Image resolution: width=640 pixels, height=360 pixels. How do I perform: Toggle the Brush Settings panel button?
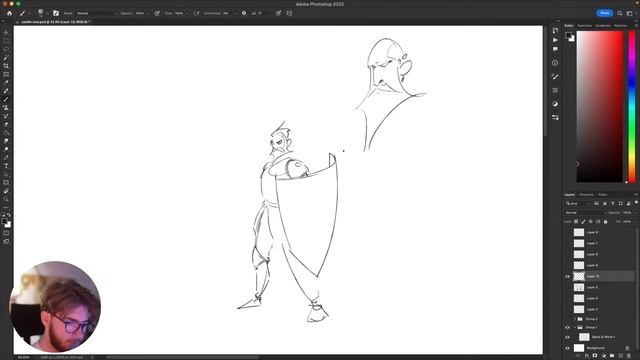[56, 13]
